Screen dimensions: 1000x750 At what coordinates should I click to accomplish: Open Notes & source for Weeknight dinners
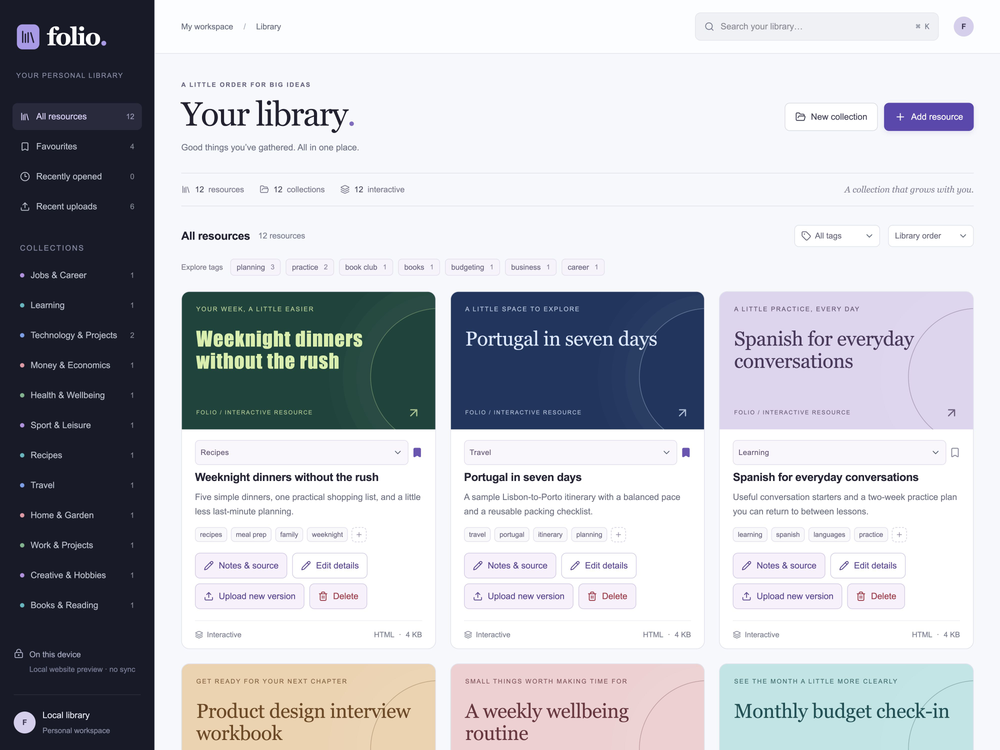pos(241,566)
